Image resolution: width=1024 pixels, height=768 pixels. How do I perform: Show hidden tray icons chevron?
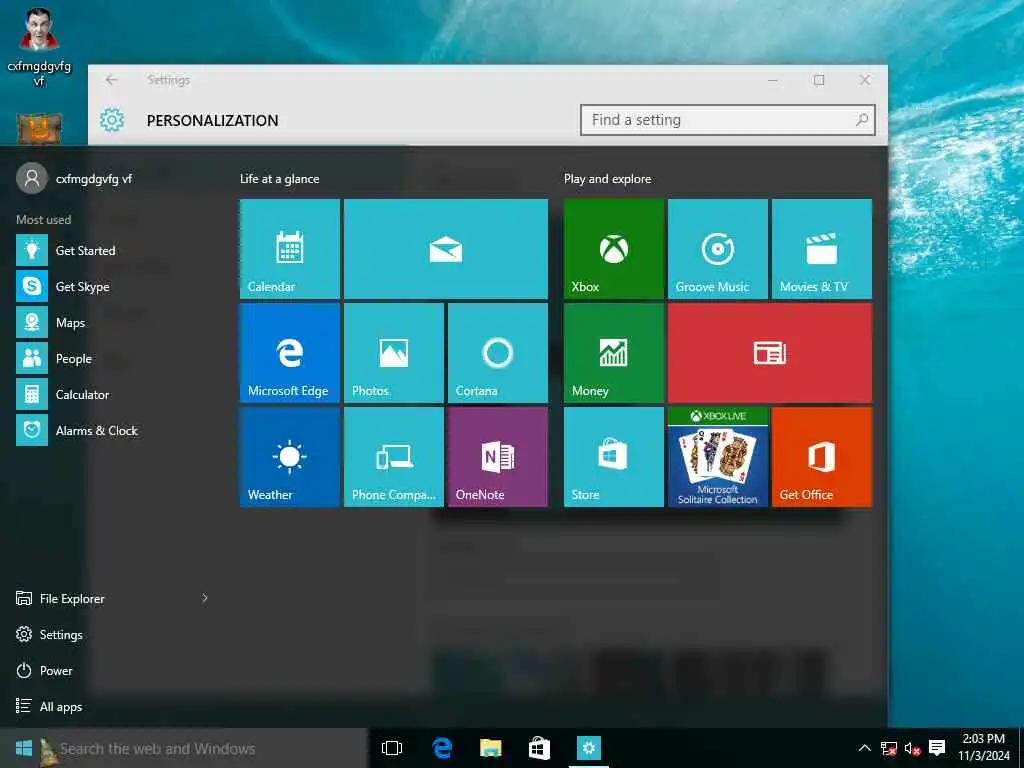[x=864, y=748]
